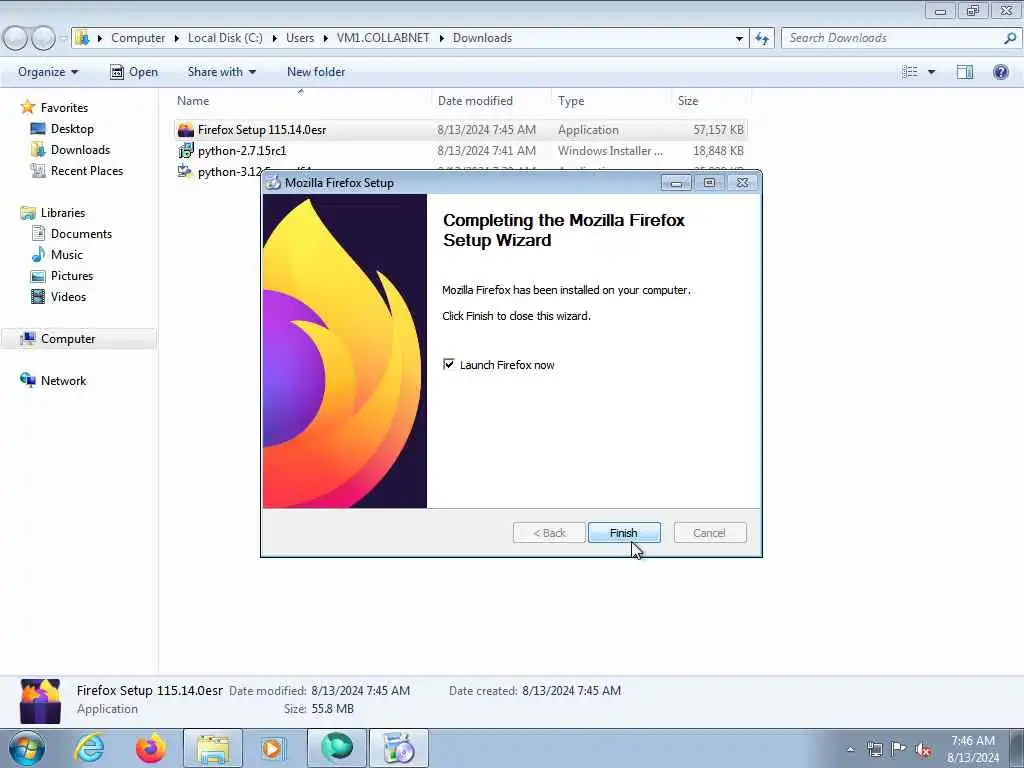Select VM1.COLLABNET in the breadcrumb
This screenshot has height=768, width=1024.
pos(383,38)
